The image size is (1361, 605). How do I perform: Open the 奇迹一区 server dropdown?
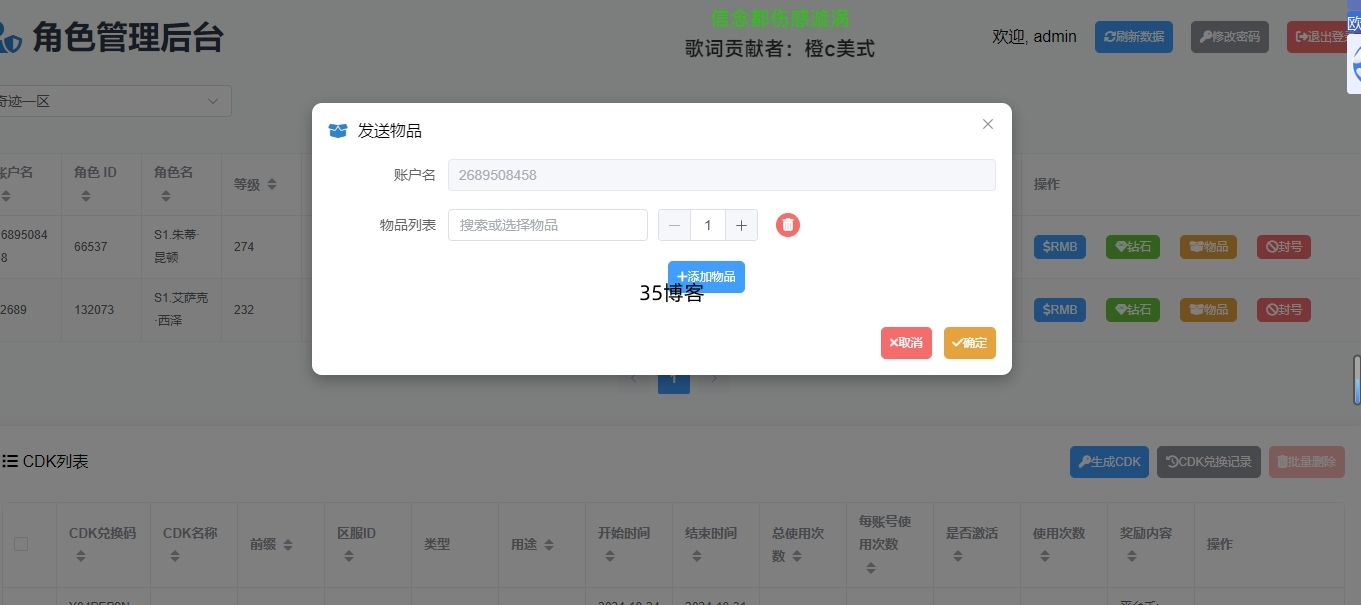[115, 100]
